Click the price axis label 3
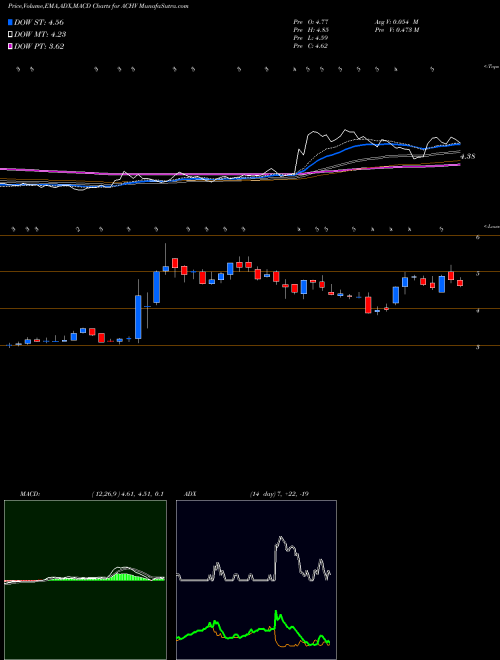This screenshot has height=660, width=500. [x=478, y=348]
